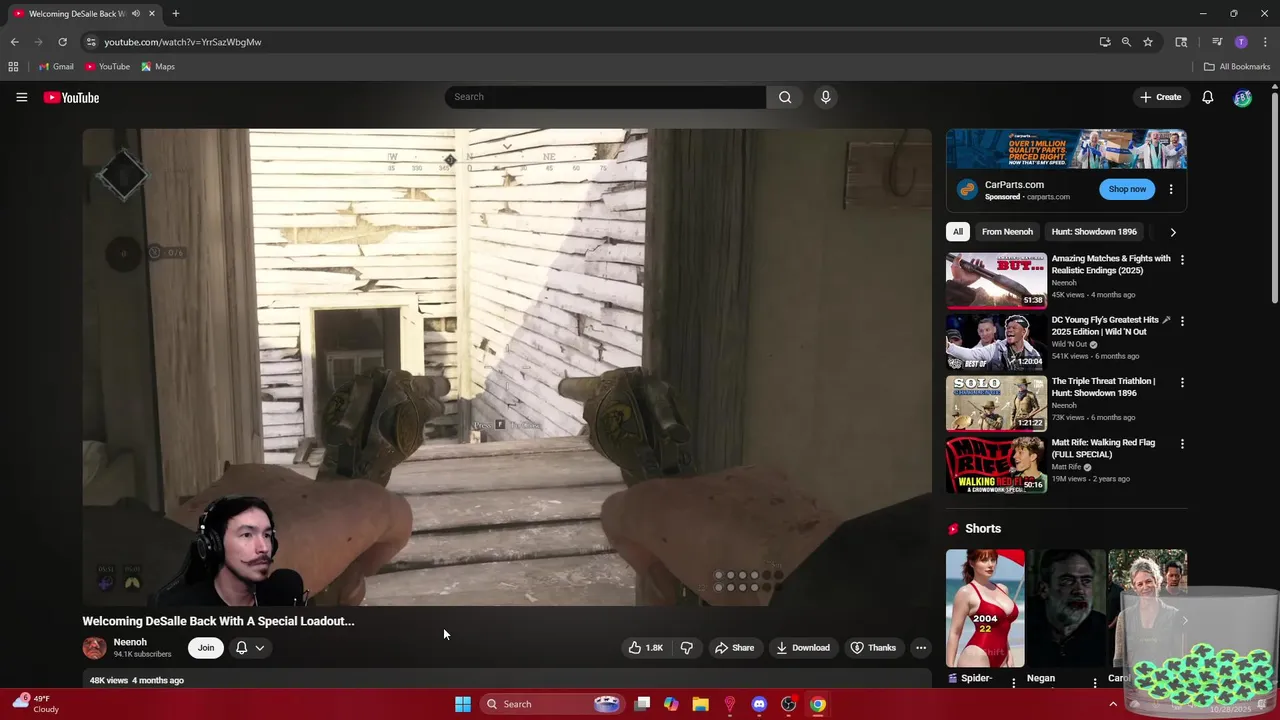
Task: Start voice search with the microphone
Action: pos(825,97)
